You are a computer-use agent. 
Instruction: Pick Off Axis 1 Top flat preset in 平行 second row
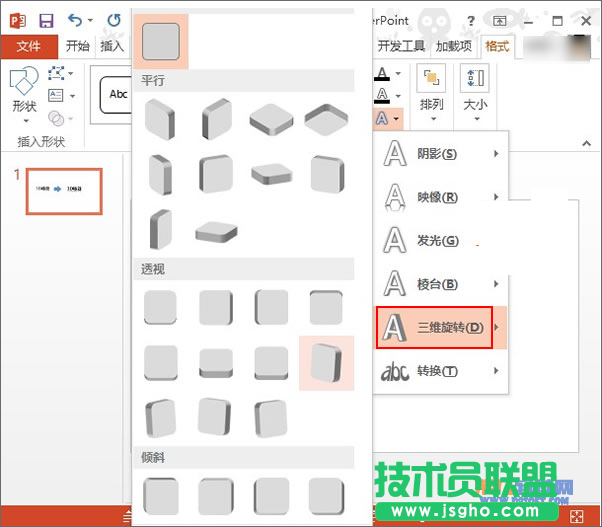point(271,174)
